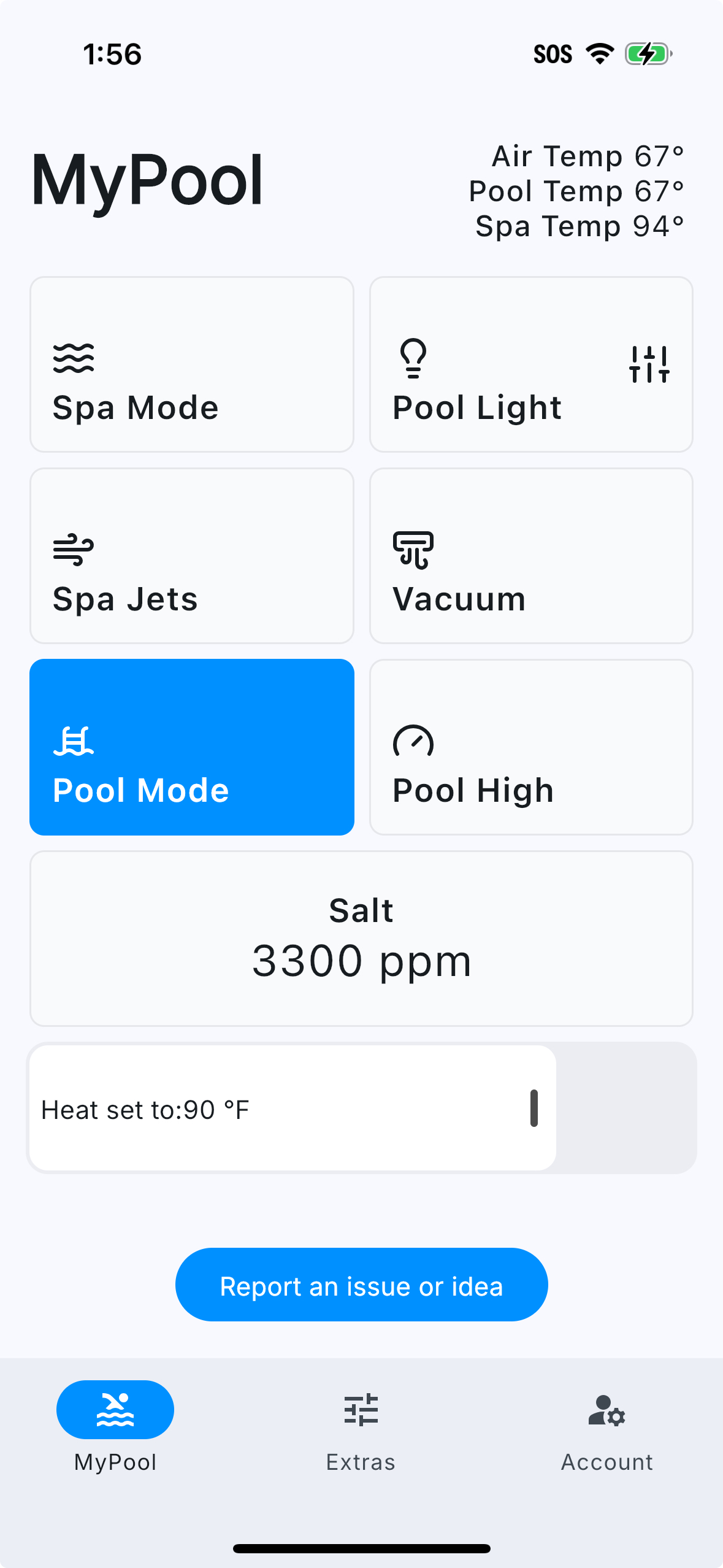Tap the Pool Mode ladder icon
This screenshot has width=723, height=1568.
coord(74,741)
